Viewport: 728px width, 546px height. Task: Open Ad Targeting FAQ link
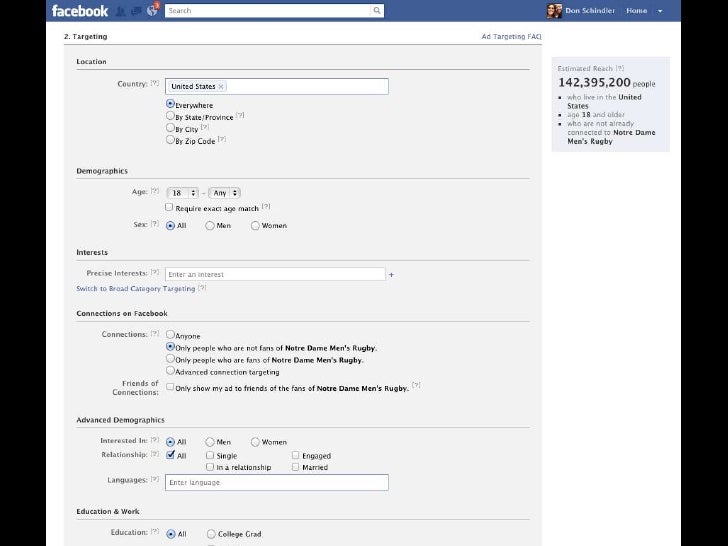pyautogui.click(x=511, y=36)
